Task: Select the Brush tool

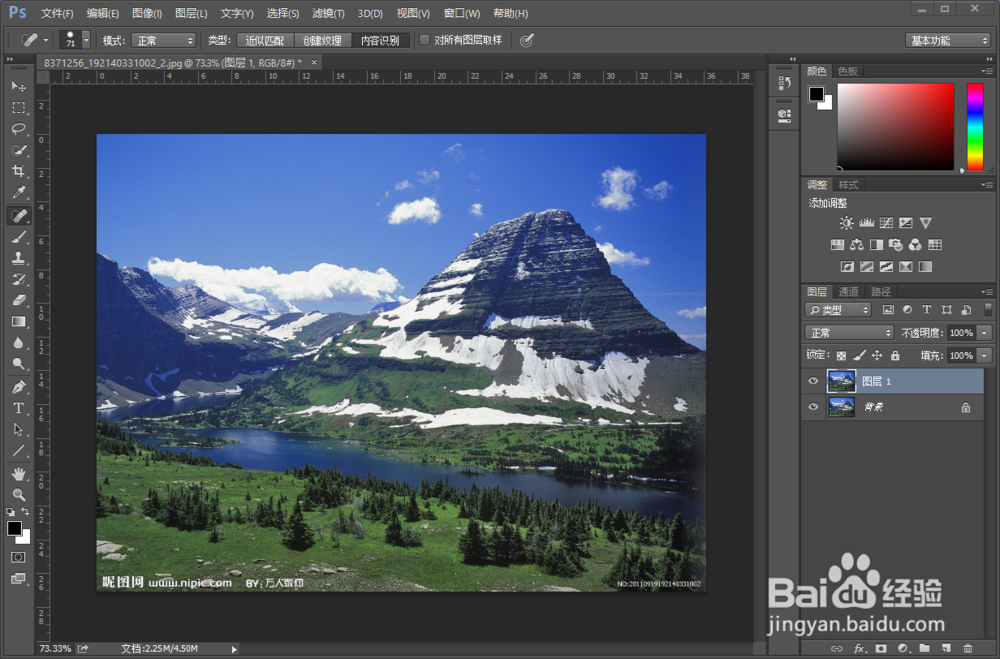Action: pos(18,237)
